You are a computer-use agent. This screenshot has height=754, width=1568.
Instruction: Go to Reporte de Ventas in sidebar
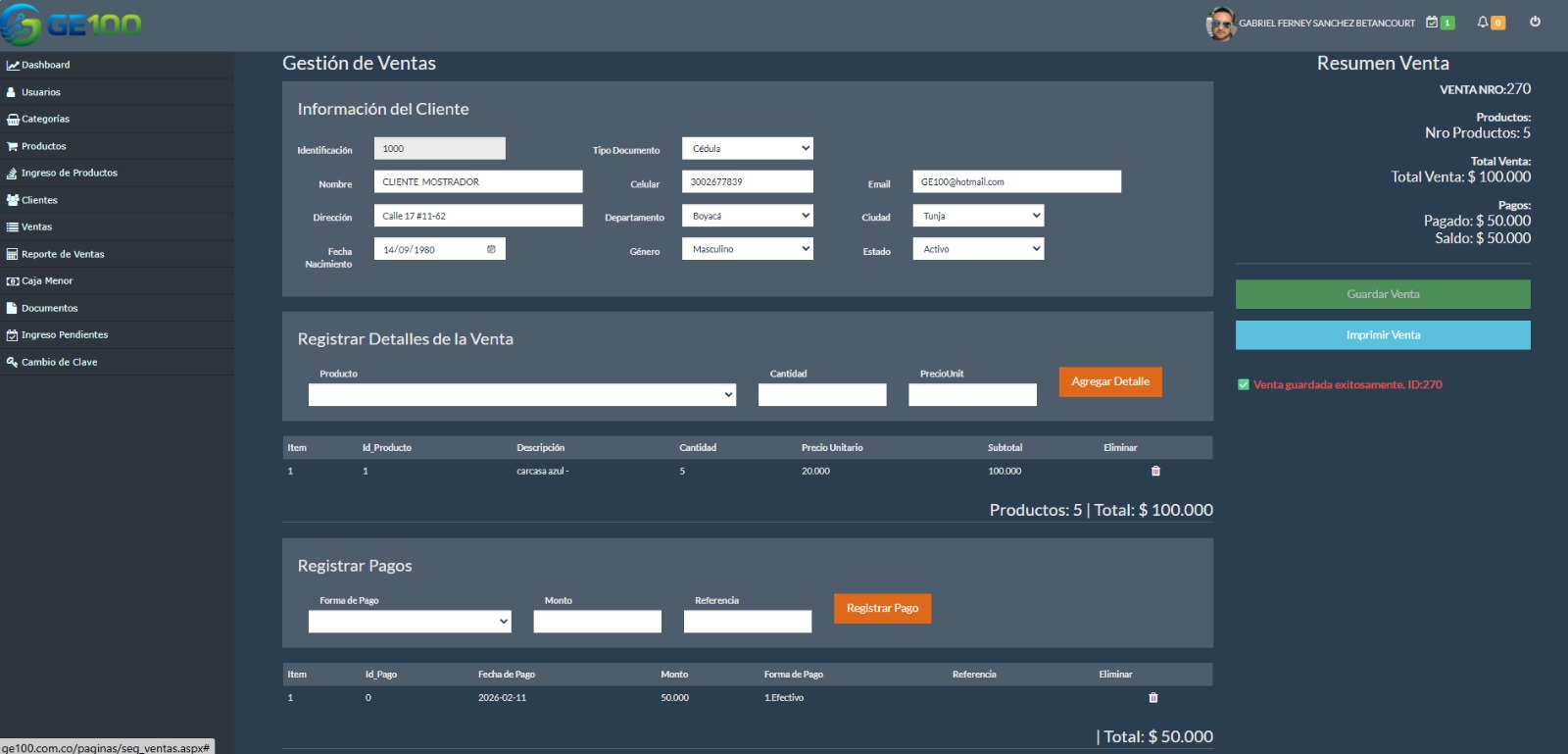pos(63,254)
